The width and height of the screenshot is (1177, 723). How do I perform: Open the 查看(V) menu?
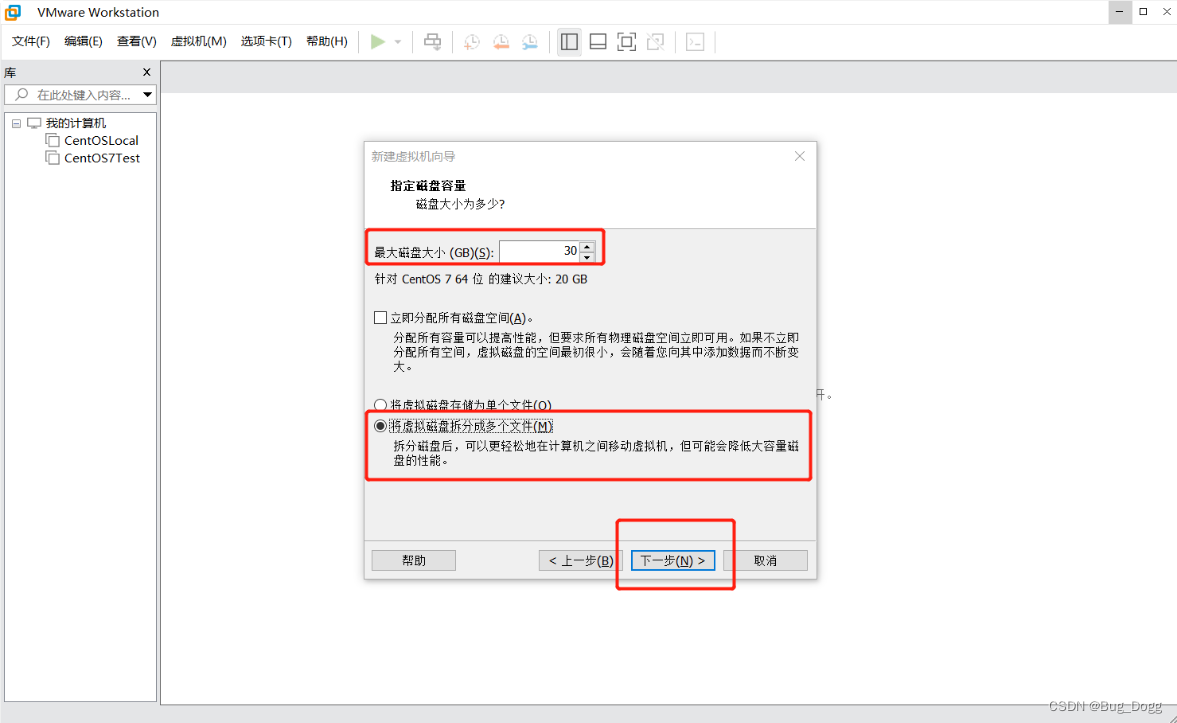pyautogui.click(x=137, y=41)
